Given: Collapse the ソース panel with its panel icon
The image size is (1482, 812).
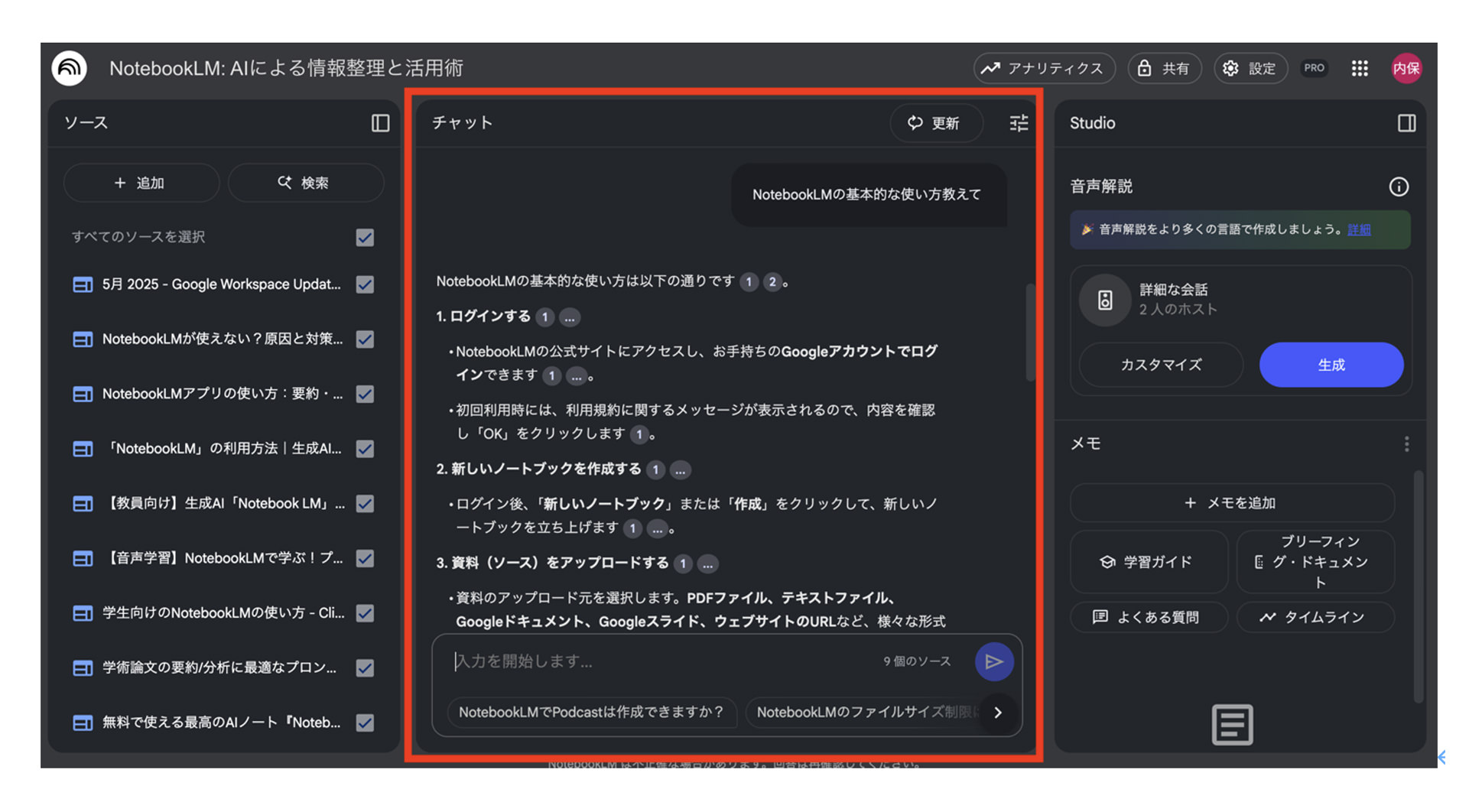Looking at the screenshot, I should pos(380,123).
